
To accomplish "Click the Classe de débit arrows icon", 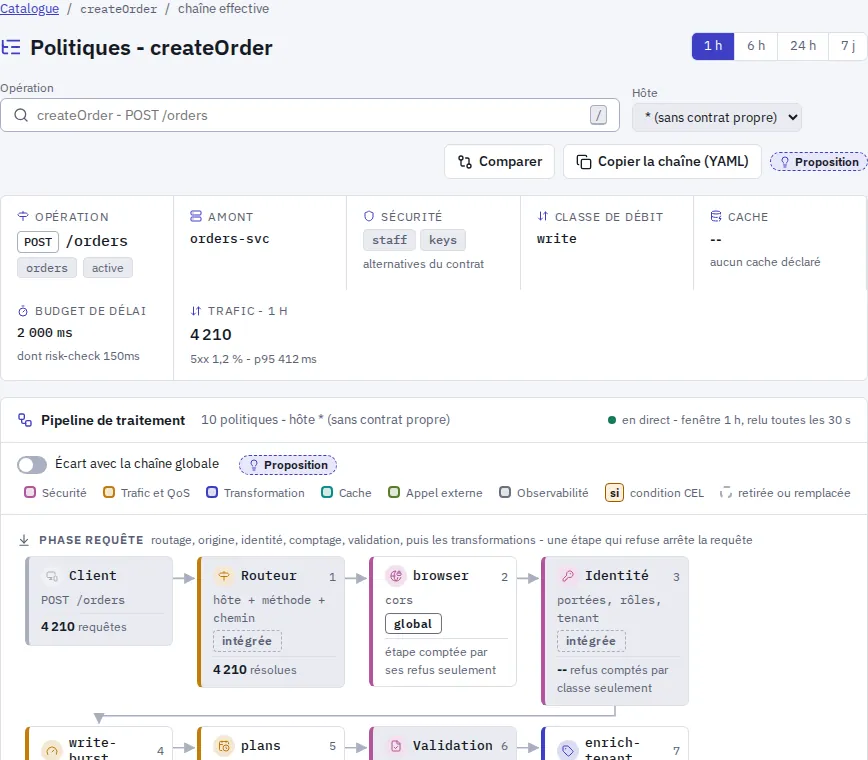I will (x=543, y=216).
